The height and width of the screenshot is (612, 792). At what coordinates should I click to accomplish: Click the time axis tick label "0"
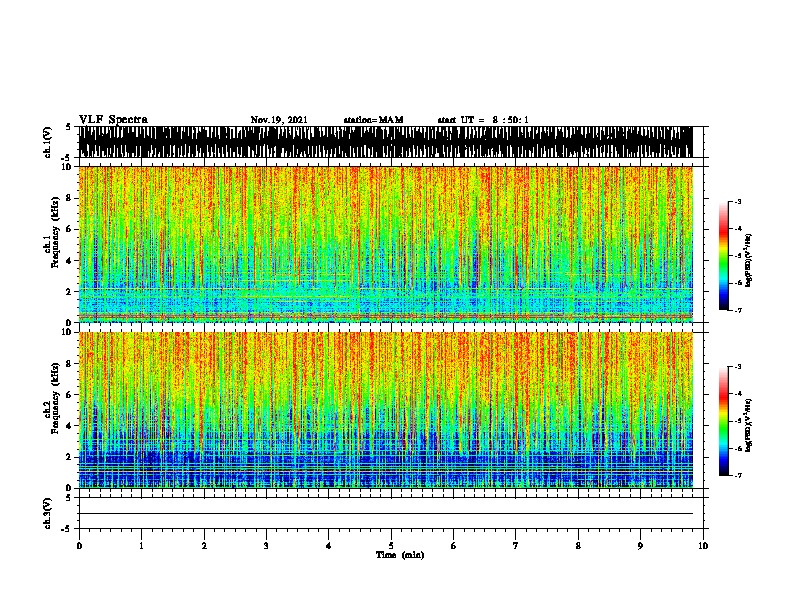pyautogui.click(x=79, y=546)
